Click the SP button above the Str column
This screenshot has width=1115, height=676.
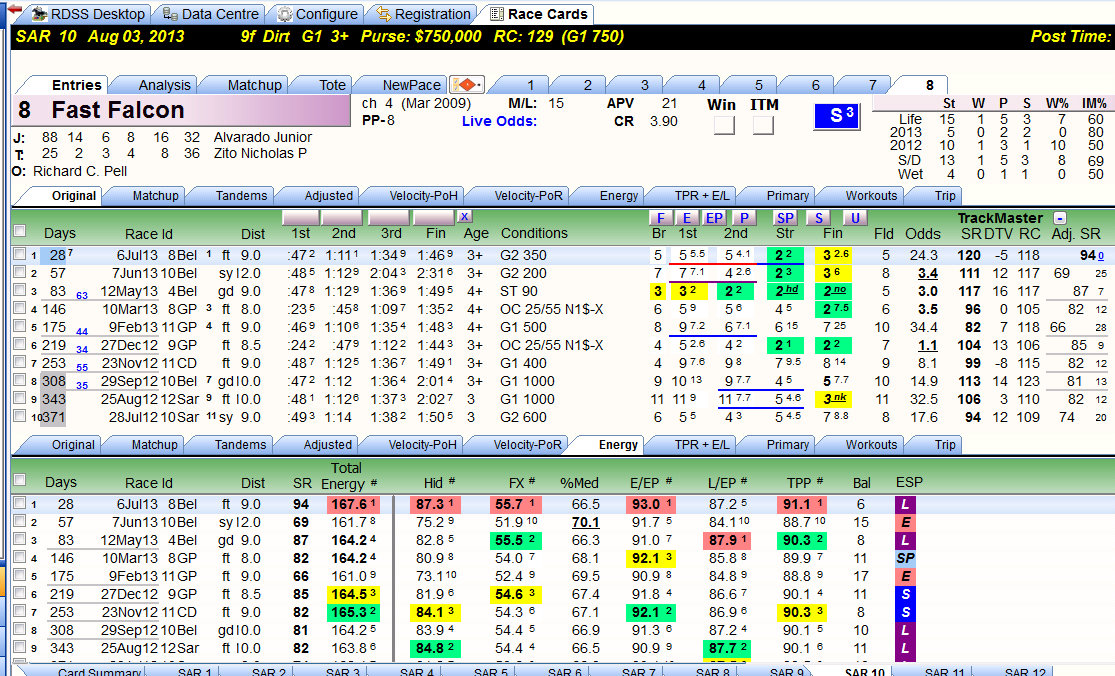(x=784, y=218)
